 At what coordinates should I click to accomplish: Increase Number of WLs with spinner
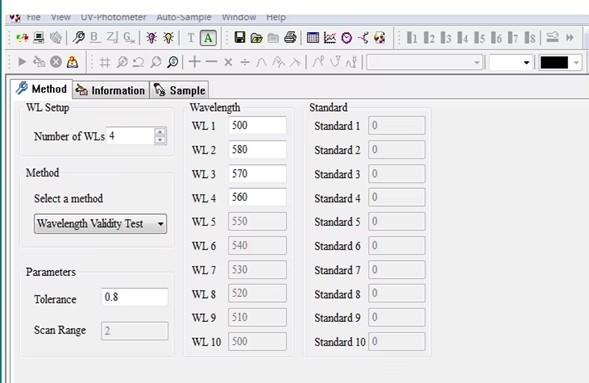pyautogui.click(x=160, y=132)
